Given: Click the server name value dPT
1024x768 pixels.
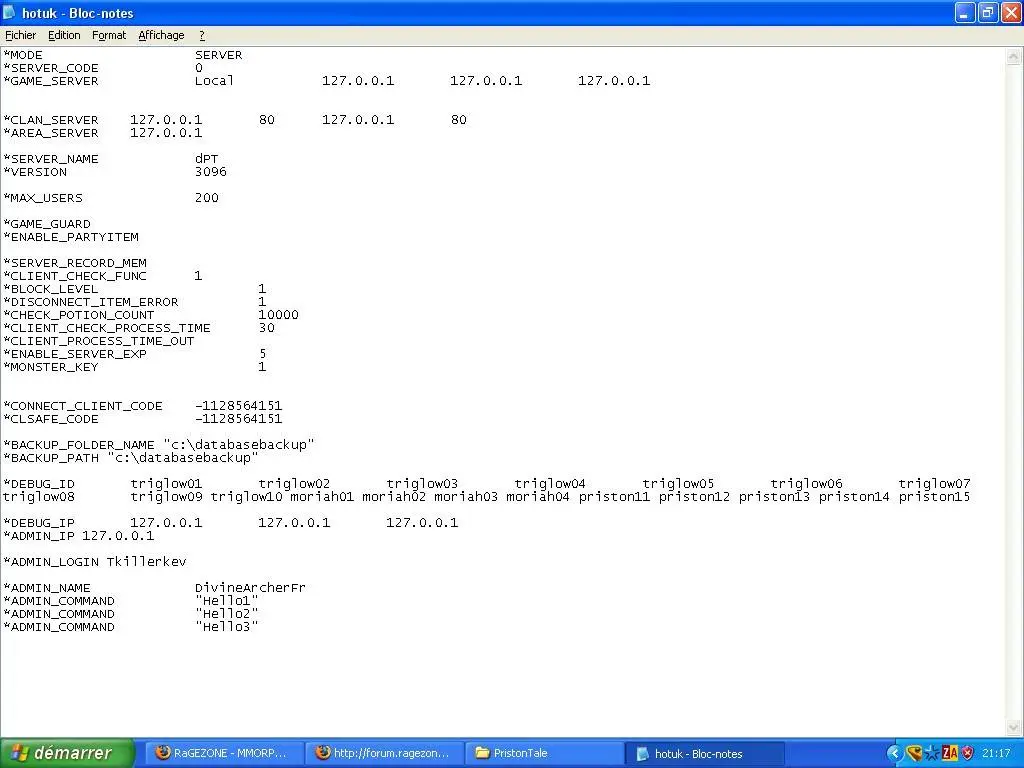Looking at the screenshot, I should tap(206, 159).
